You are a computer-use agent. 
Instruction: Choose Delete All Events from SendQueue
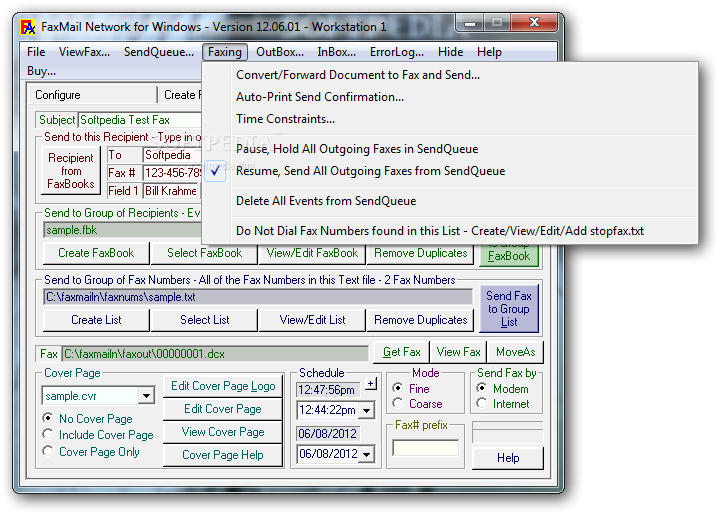point(450,201)
